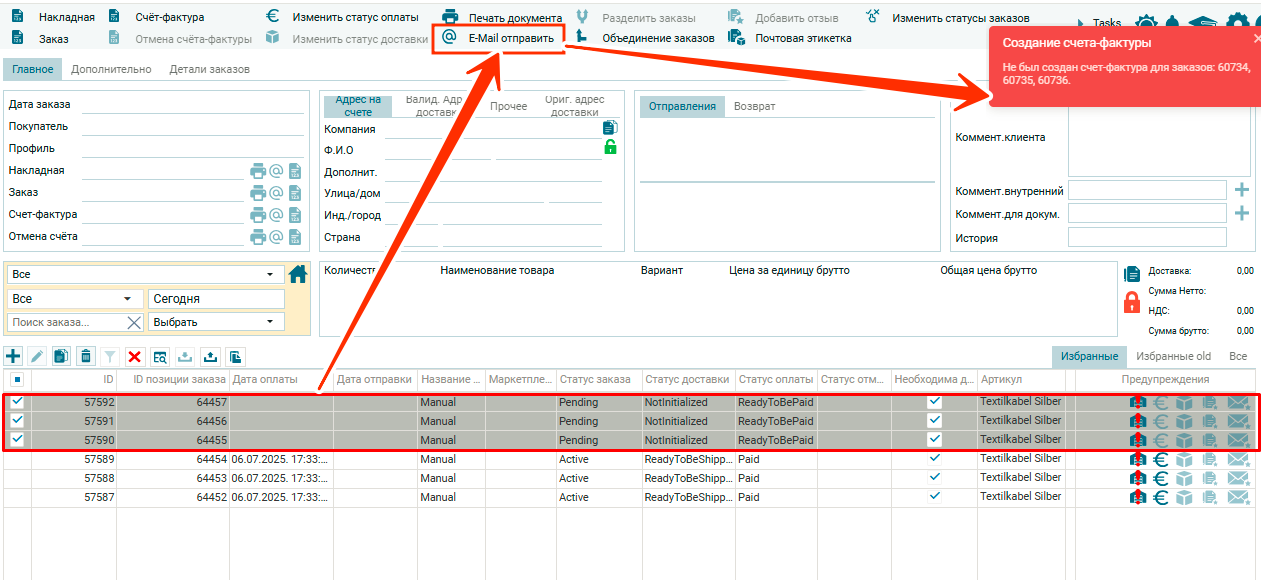Image resolution: width=1261 pixels, height=580 pixels.
Task: Click the red X delete icon
Action: [134, 356]
